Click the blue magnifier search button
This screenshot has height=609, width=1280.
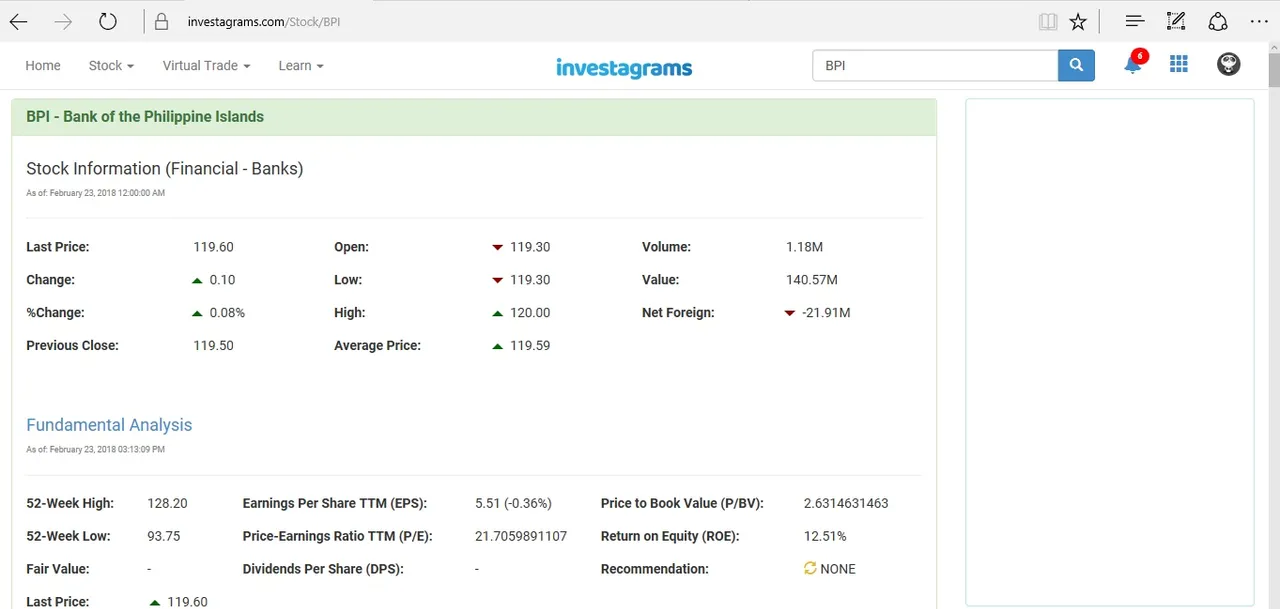tap(1076, 65)
